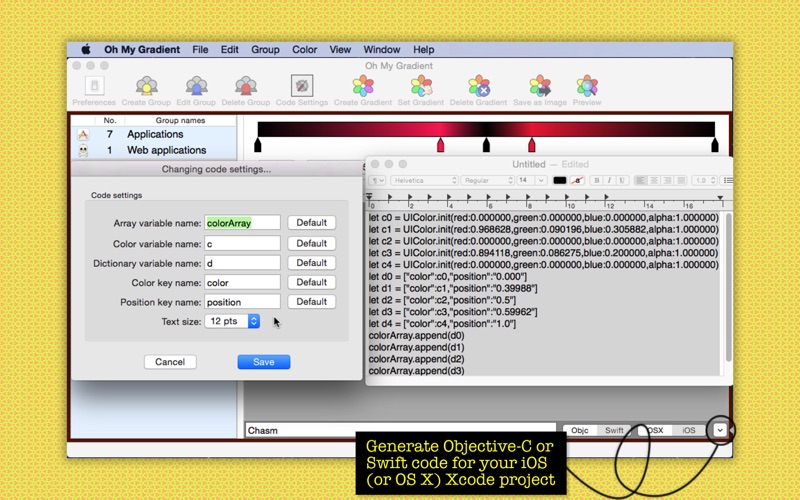Select the first pink gradient color stop

(440, 145)
